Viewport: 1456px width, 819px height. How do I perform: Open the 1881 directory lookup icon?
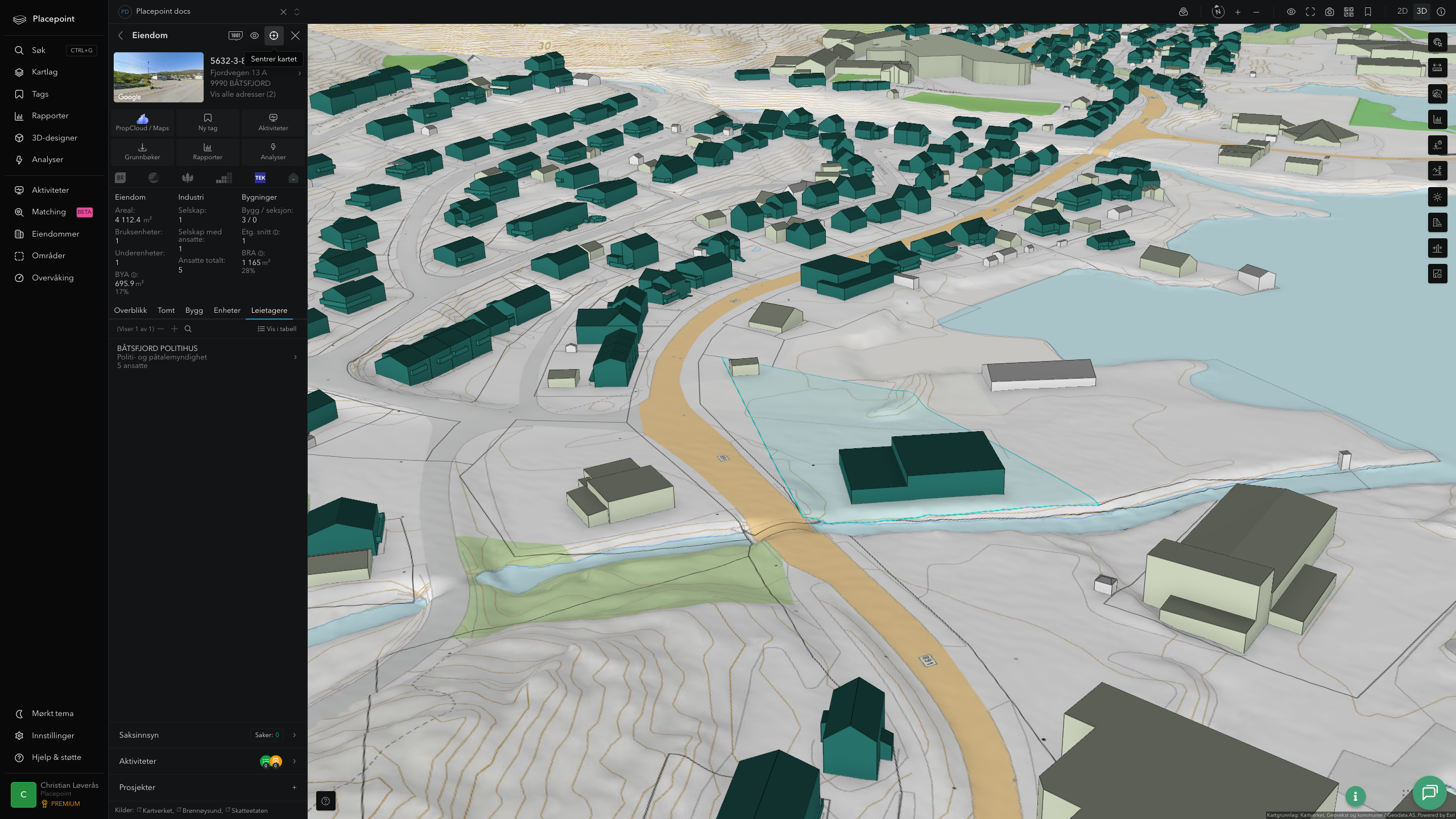(235, 35)
